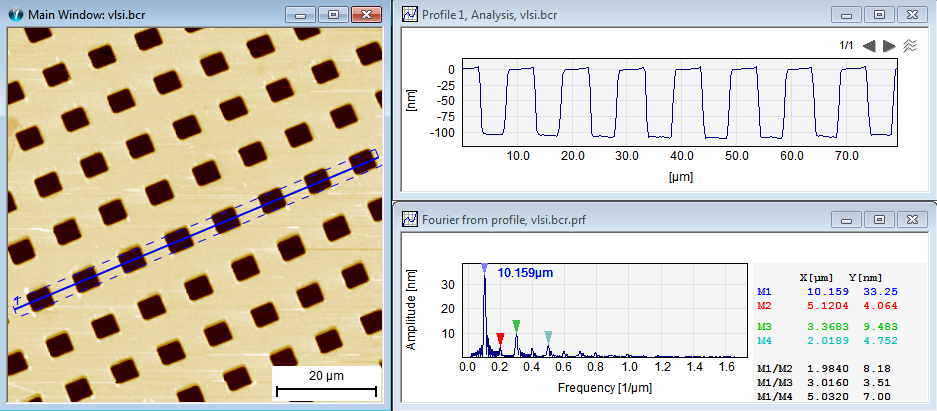Close the Fourier from profile window
The height and width of the screenshot is (411, 937).
coord(912,220)
